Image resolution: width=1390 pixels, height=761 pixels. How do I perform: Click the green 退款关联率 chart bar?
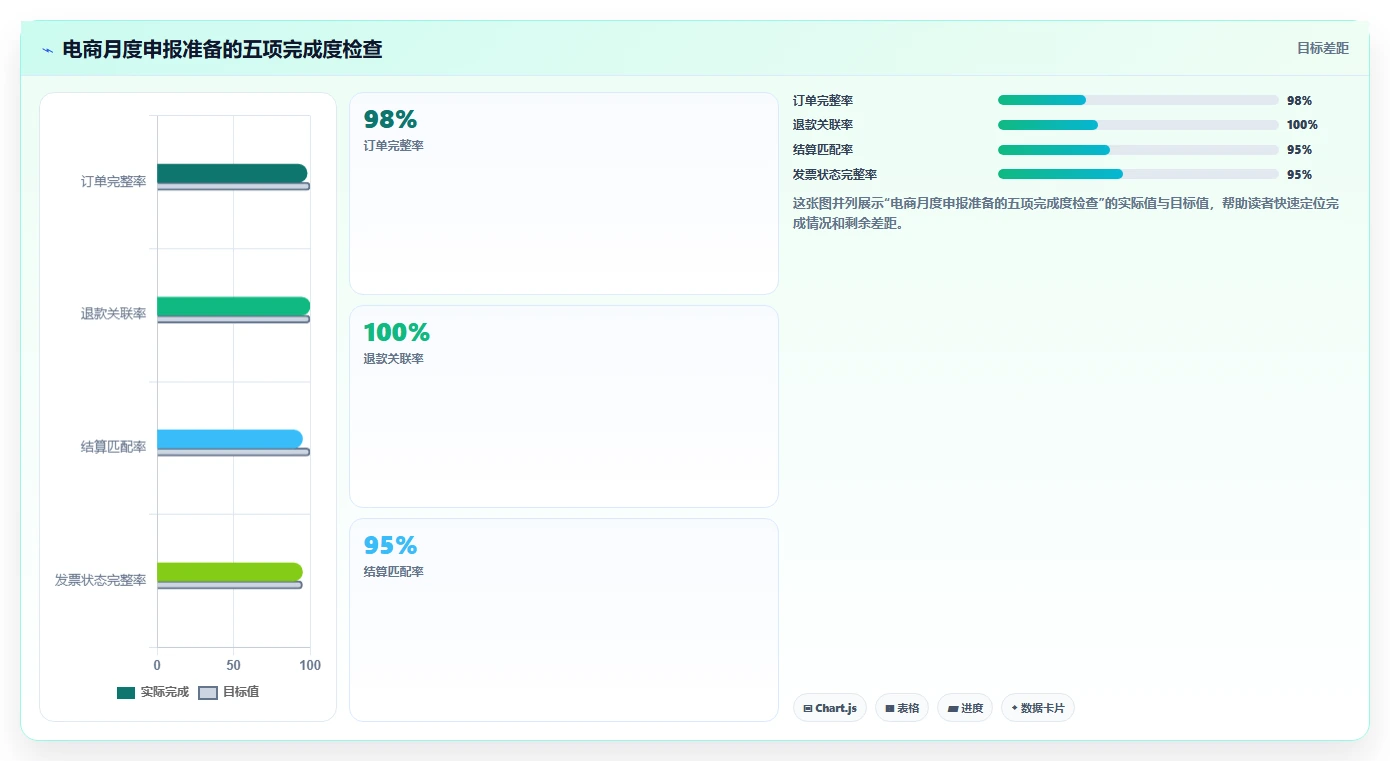233,306
